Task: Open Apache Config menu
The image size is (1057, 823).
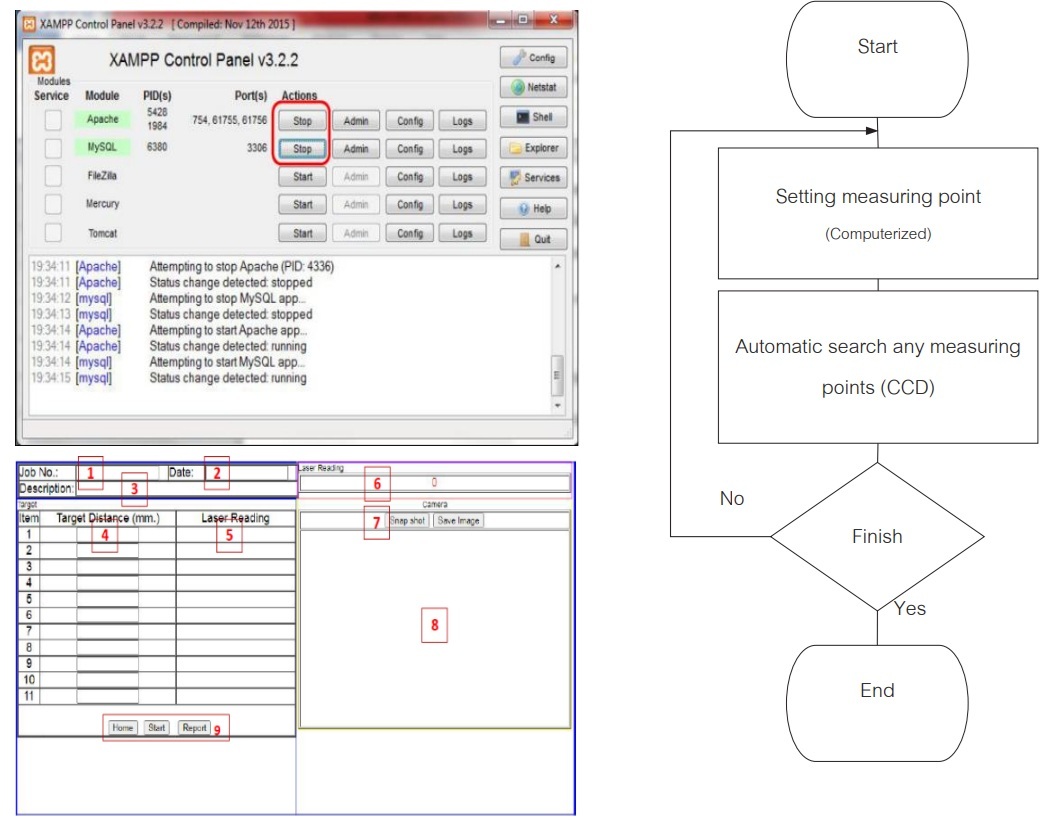Action: tap(410, 121)
